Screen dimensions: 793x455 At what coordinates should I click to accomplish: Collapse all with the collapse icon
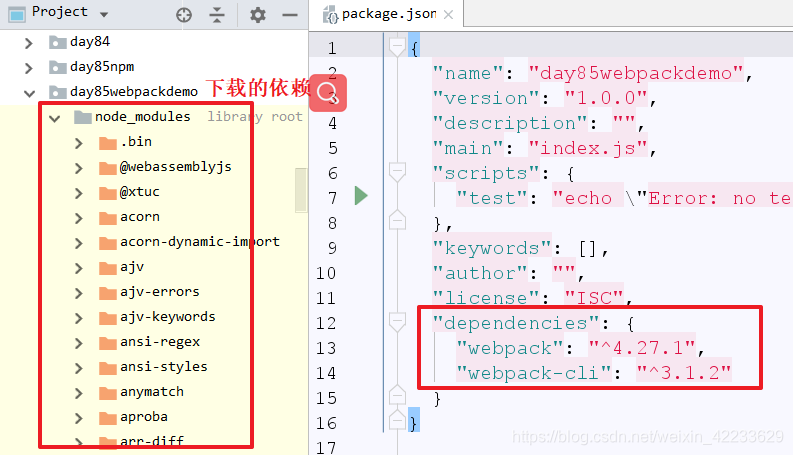tap(217, 15)
